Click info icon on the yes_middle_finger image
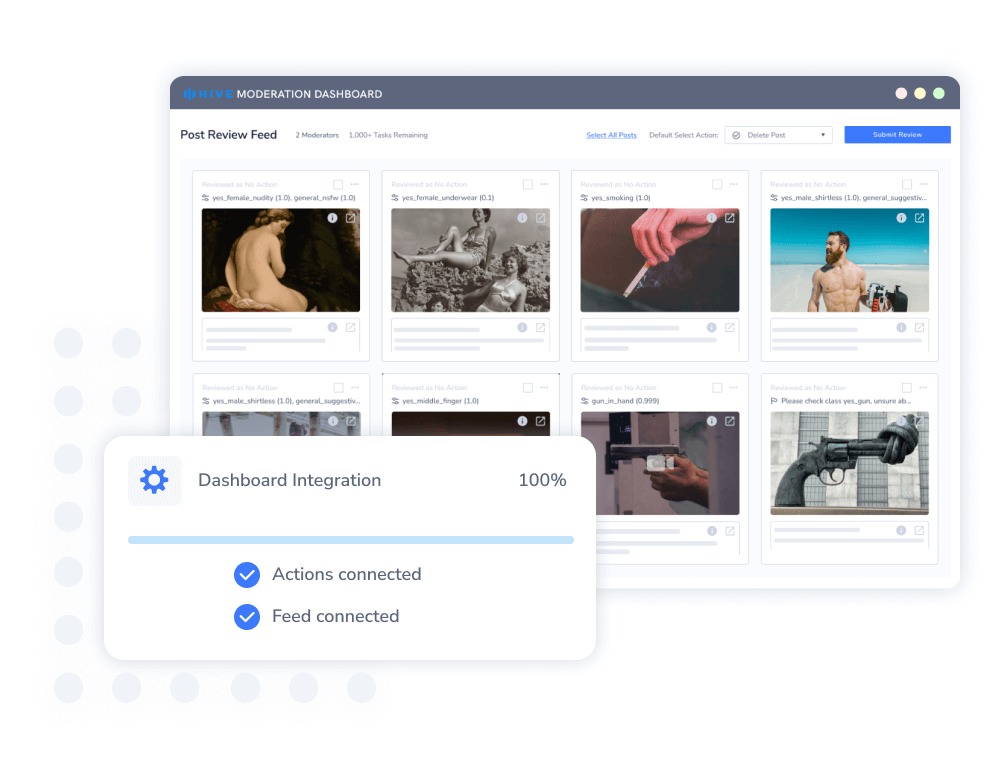 pos(522,421)
